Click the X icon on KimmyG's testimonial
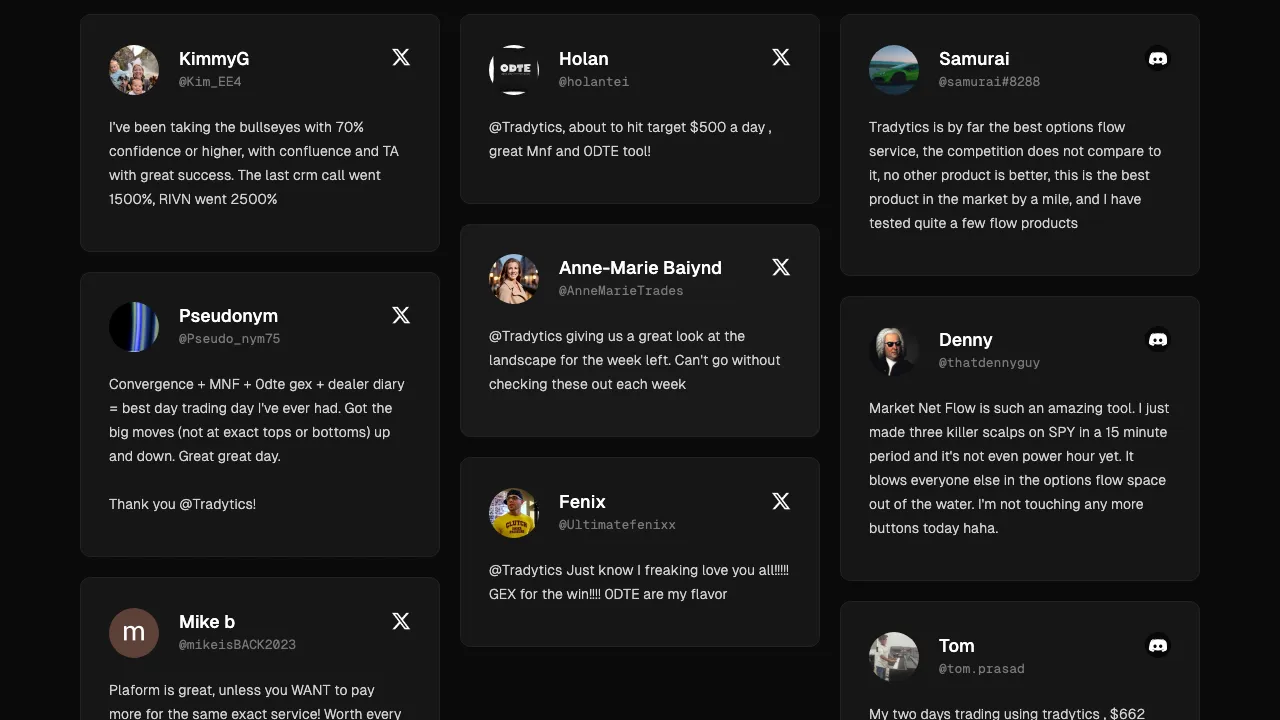Image resolution: width=1280 pixels, height=720 pixels. pos(401,57)
